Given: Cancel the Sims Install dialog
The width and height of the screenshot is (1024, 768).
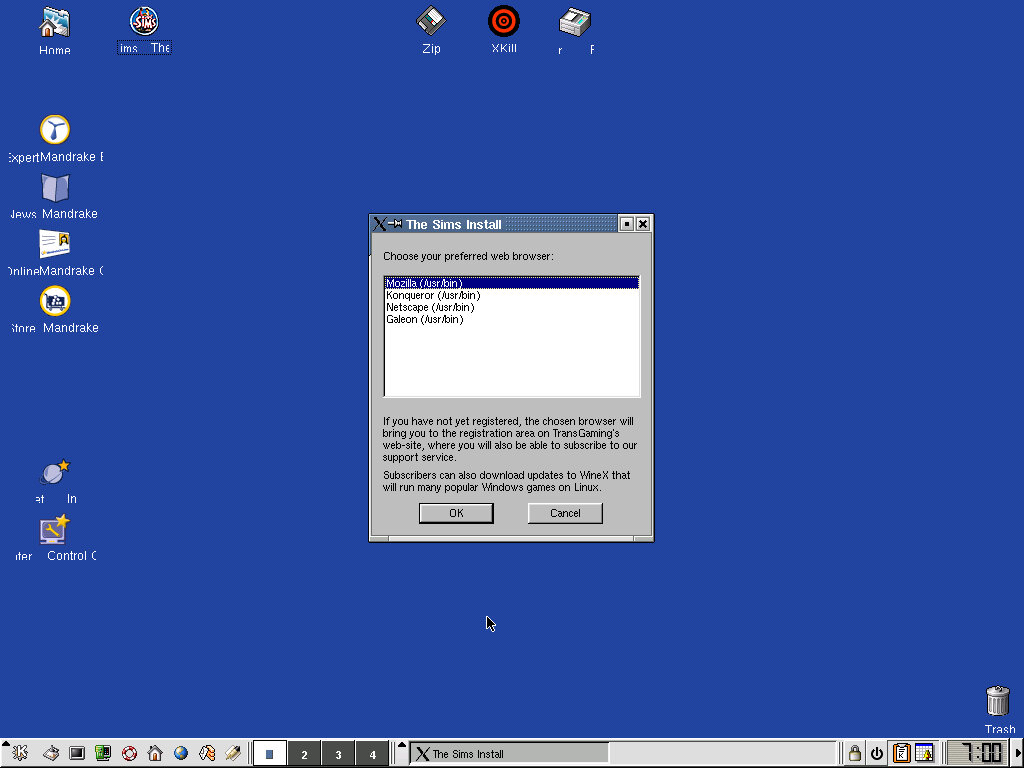Looking at the screenshot, I should click(565, 513).
